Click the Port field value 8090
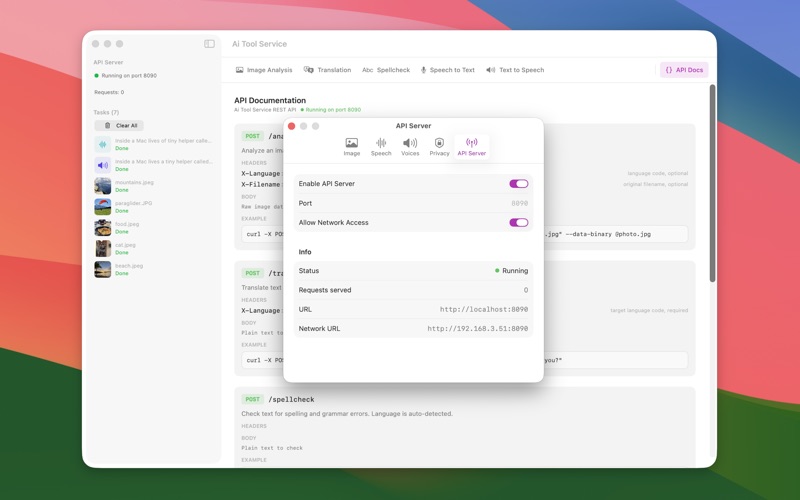The width and height of the screenshot is (800, 500). pos(519,203)
